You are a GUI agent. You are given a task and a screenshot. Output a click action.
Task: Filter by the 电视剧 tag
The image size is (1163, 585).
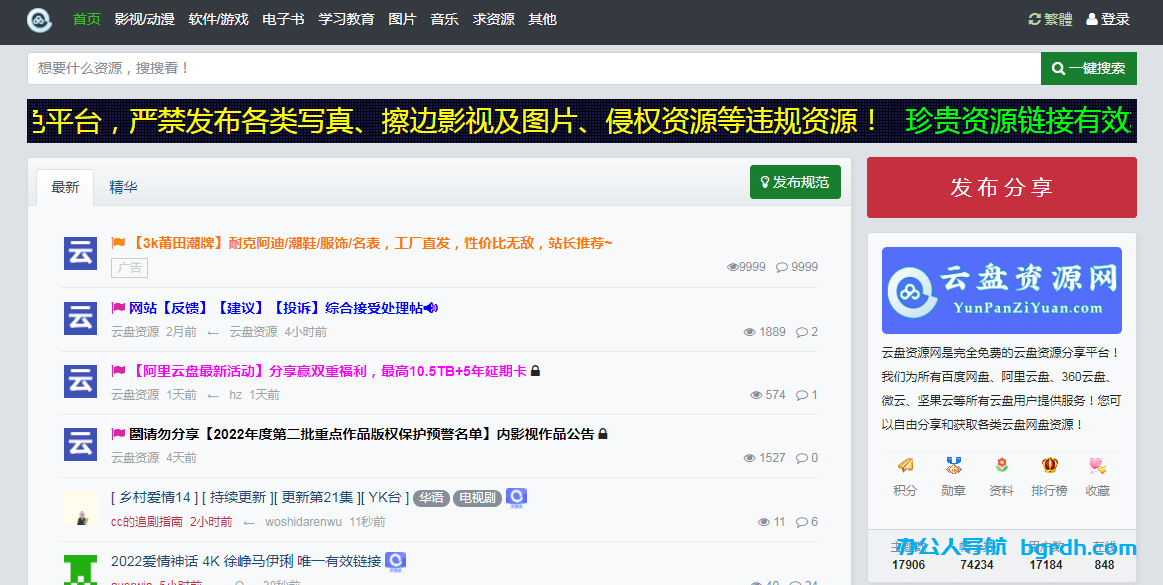point(477,498)
